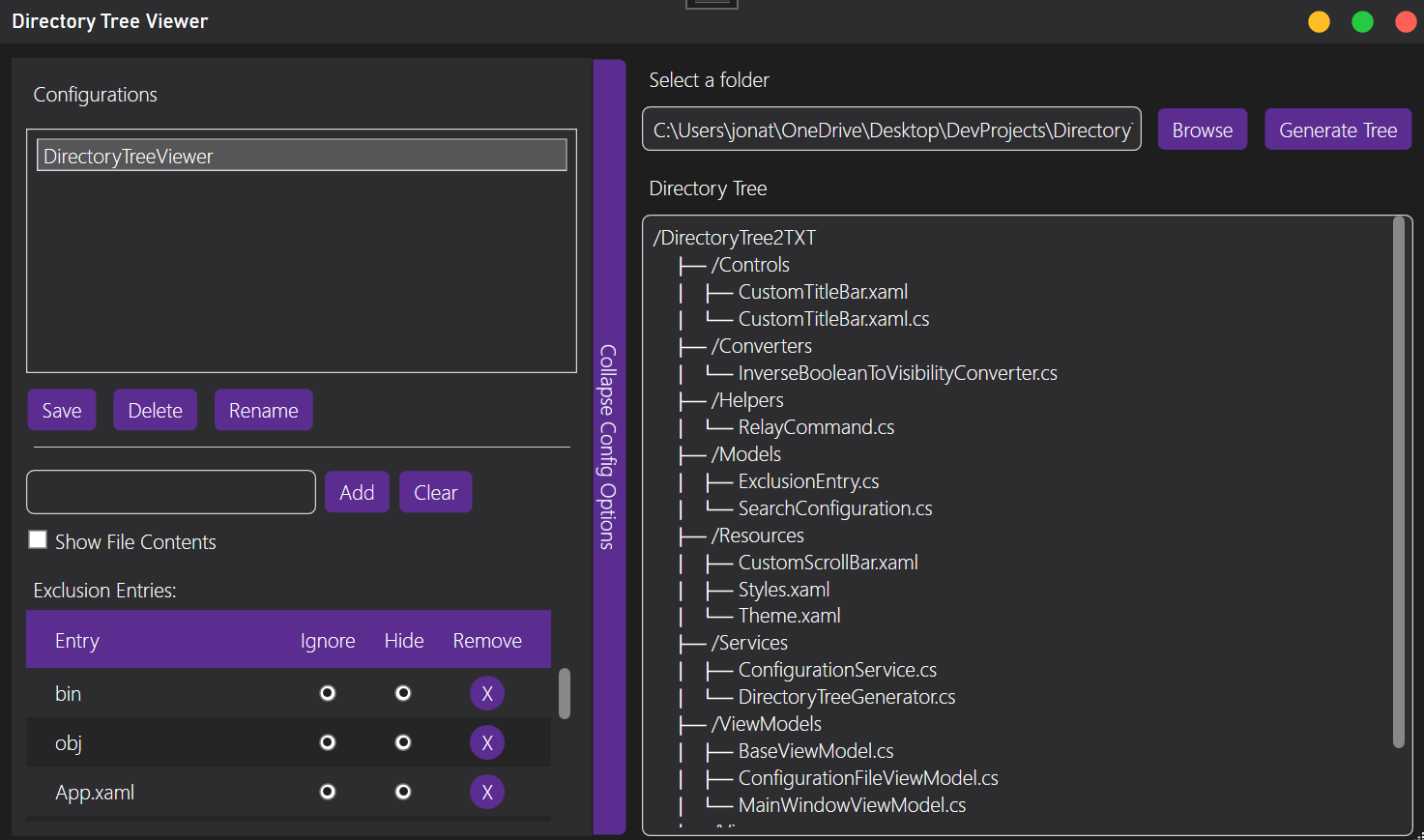Image resolution: width=1424 pixels, height=840 pixels.
Task: Rename the selected configuration
Action: point(264,410)
